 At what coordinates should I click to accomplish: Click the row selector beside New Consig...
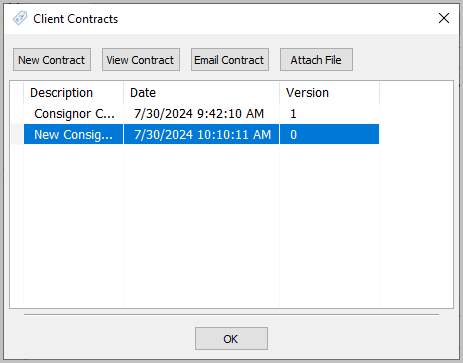tap(17, 134)
